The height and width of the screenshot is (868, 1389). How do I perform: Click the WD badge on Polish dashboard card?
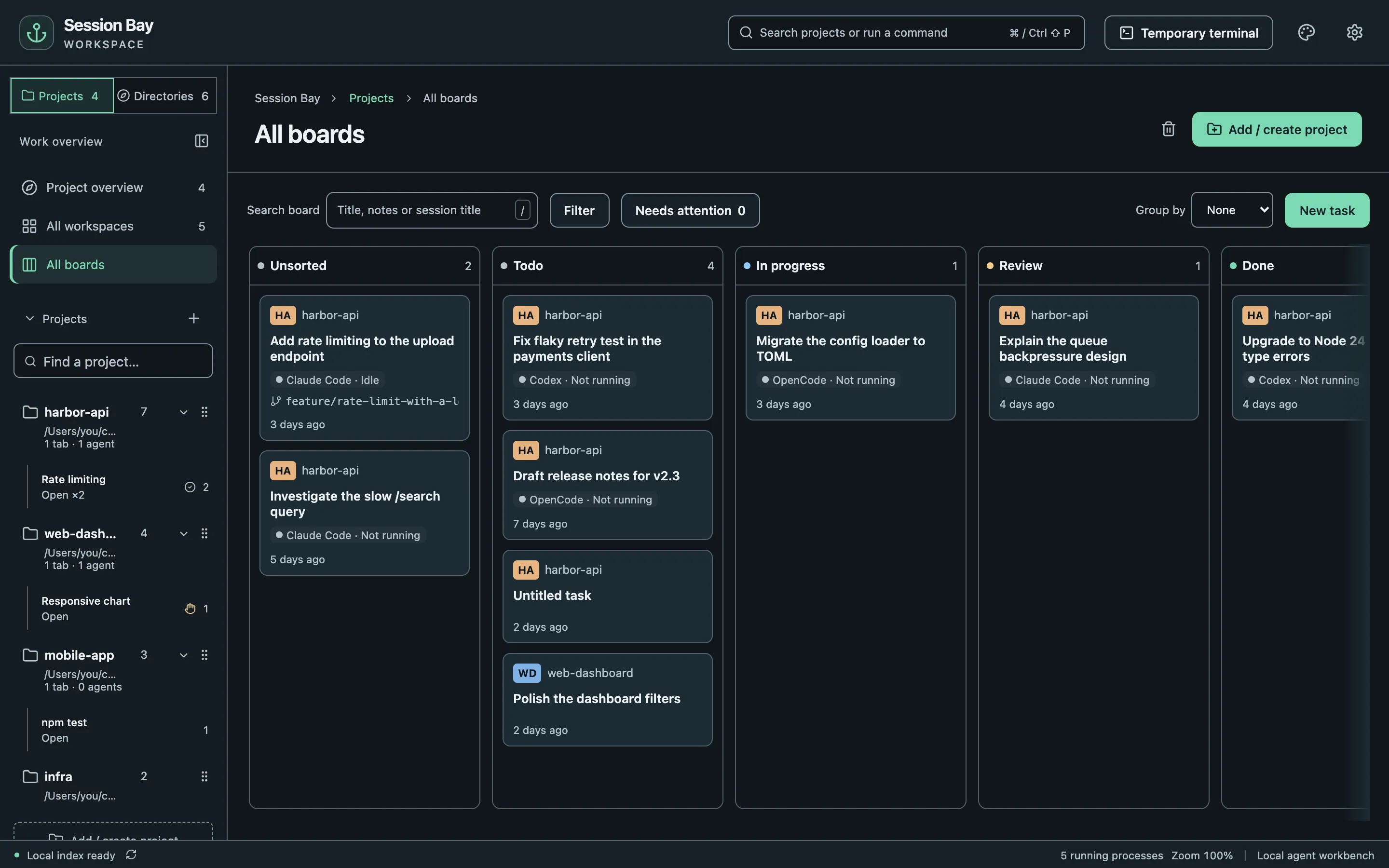(527, 673)
